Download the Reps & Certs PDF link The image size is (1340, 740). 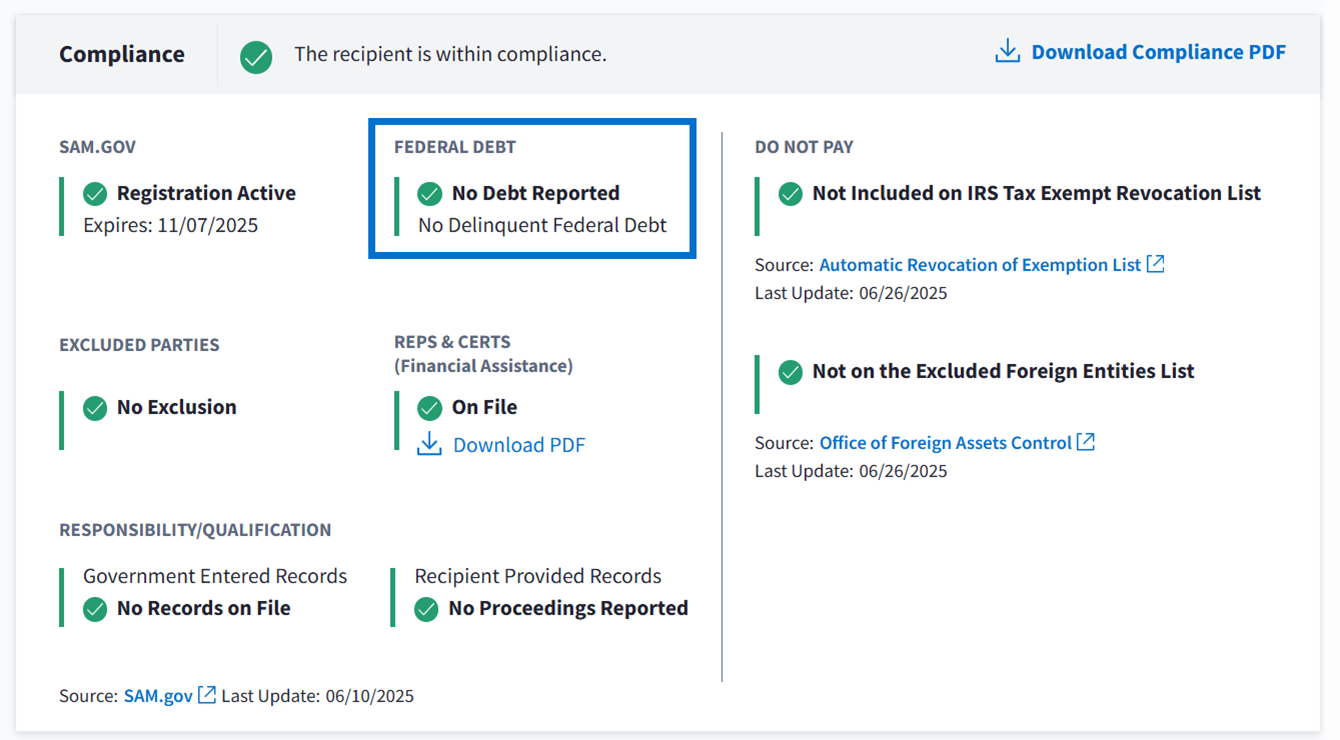click(x=519, y=445)
